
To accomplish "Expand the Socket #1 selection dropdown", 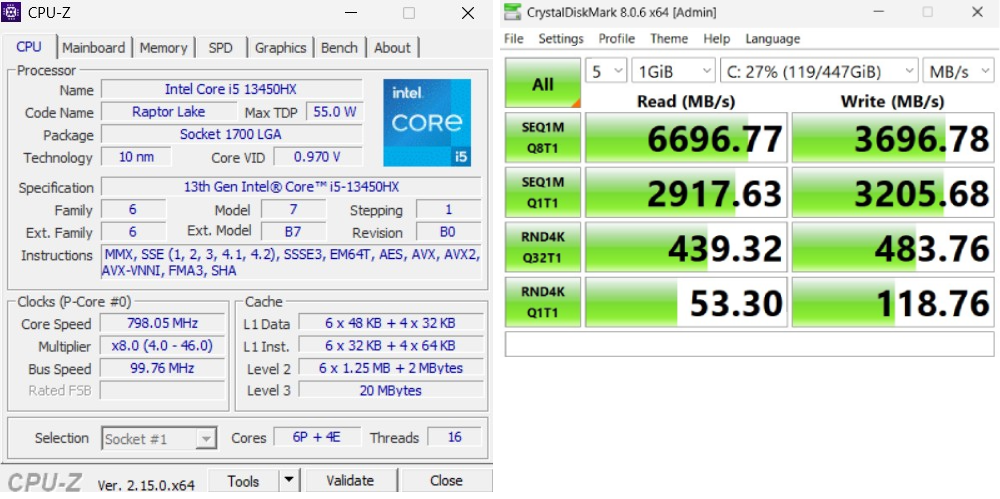I will coord(160,438).
